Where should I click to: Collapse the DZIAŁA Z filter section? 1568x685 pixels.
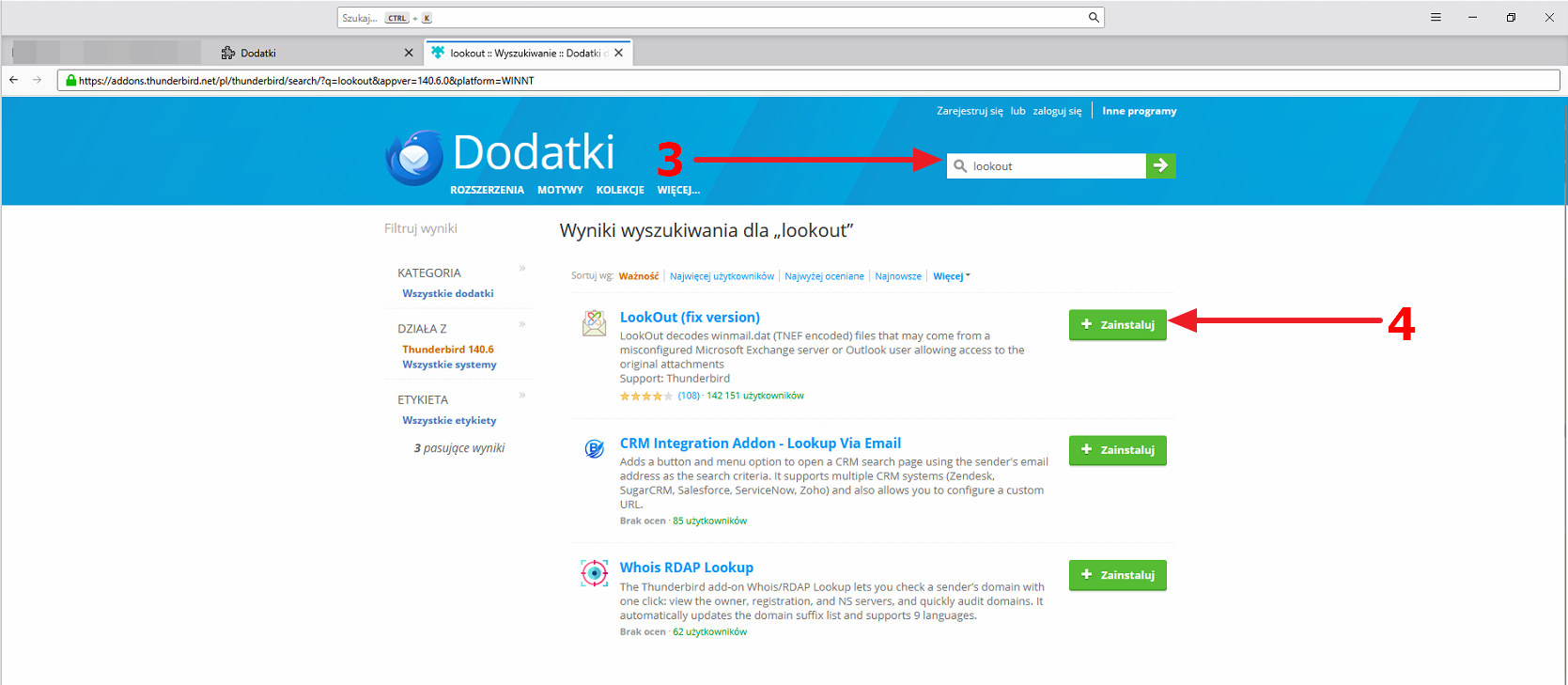pyautogui.click(x=522, y=324)
